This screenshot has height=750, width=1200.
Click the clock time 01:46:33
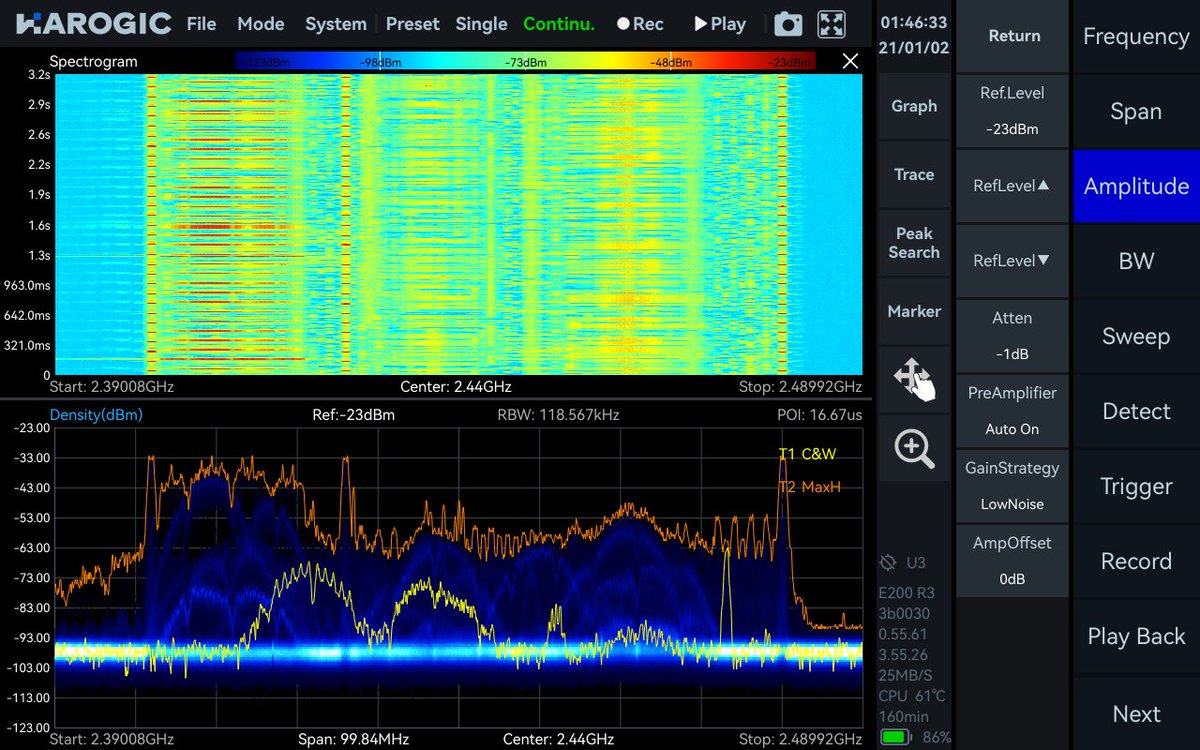914,22
